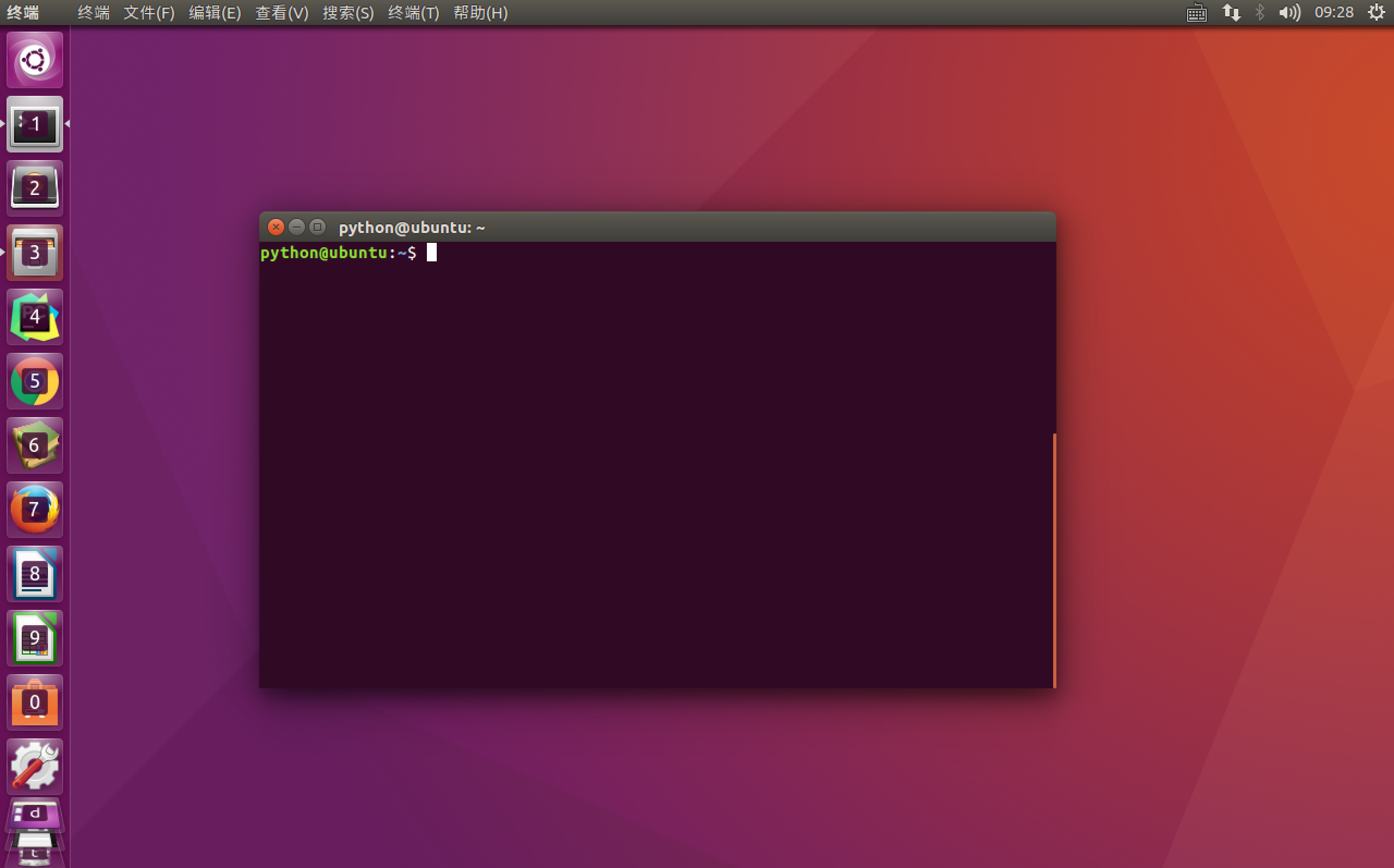Viewport: 1394px width, 868px height.
Task: Open the 查看(V) menu
Action: (x=281, y=13)
